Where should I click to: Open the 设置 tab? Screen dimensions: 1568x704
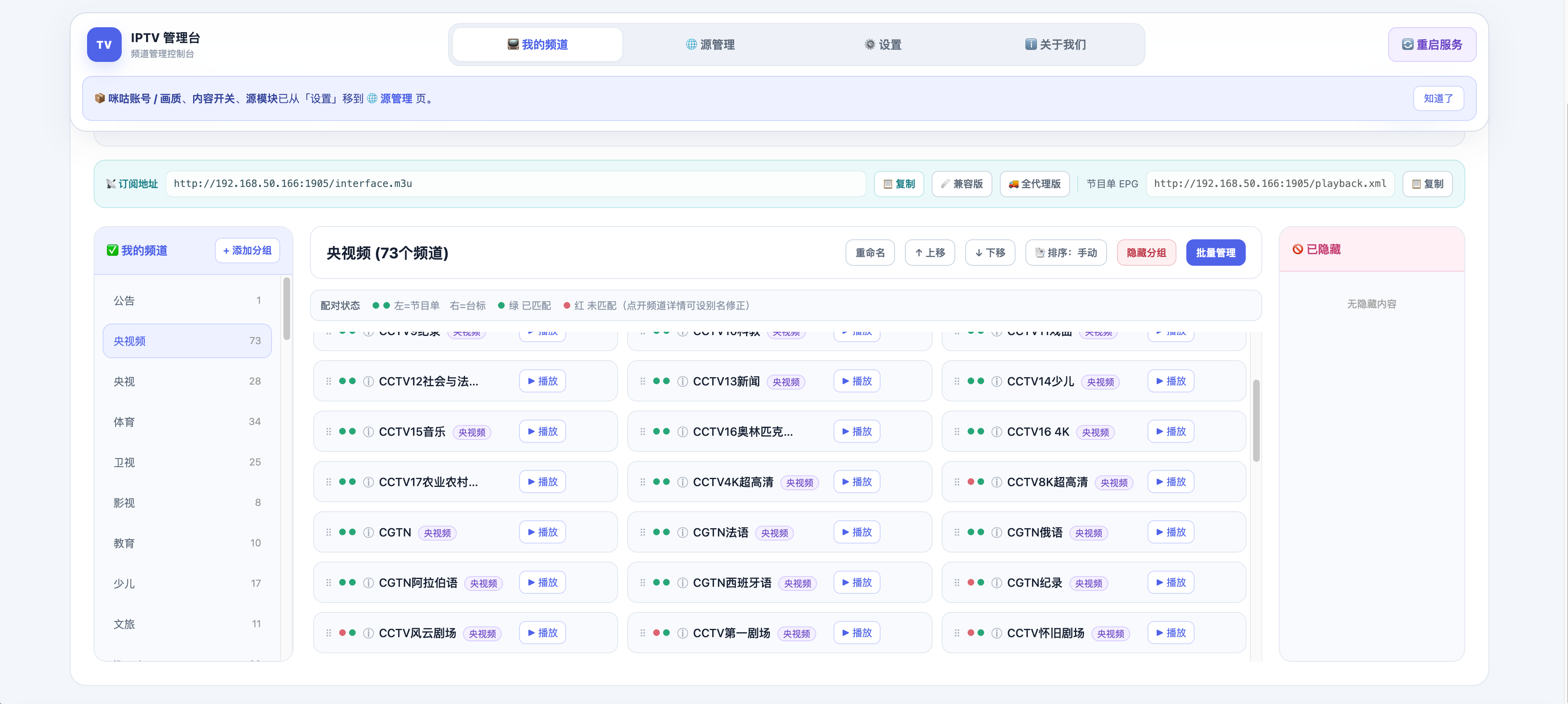tap(883, 45)
